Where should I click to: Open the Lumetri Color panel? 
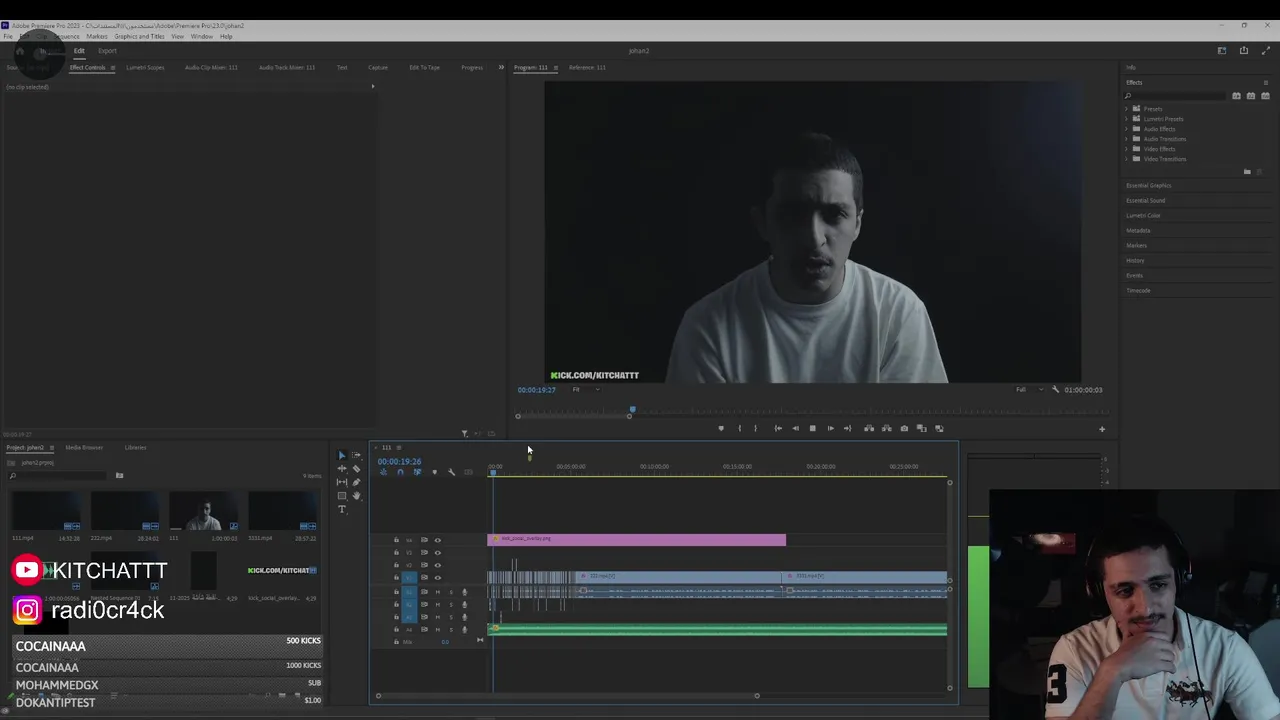(x=1144, y=215)
